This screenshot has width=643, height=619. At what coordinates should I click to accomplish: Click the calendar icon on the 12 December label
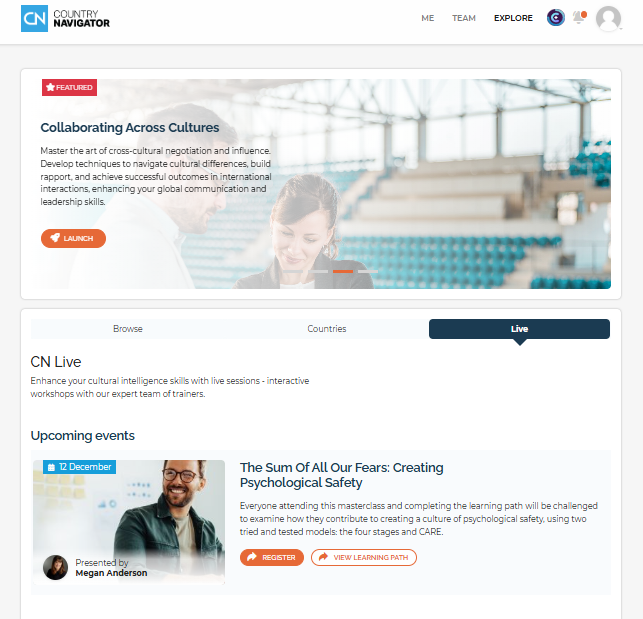click(x=51, y=467)
